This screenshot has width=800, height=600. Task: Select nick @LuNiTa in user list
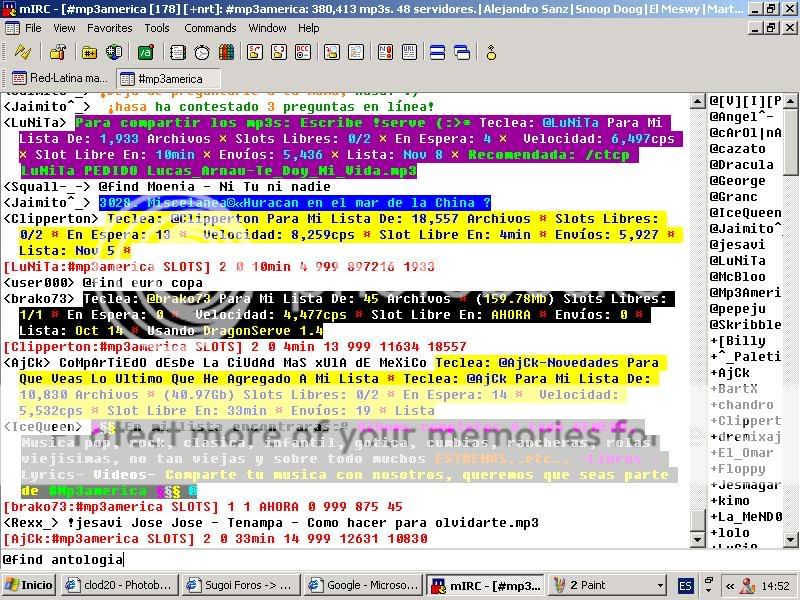[738, 261]
